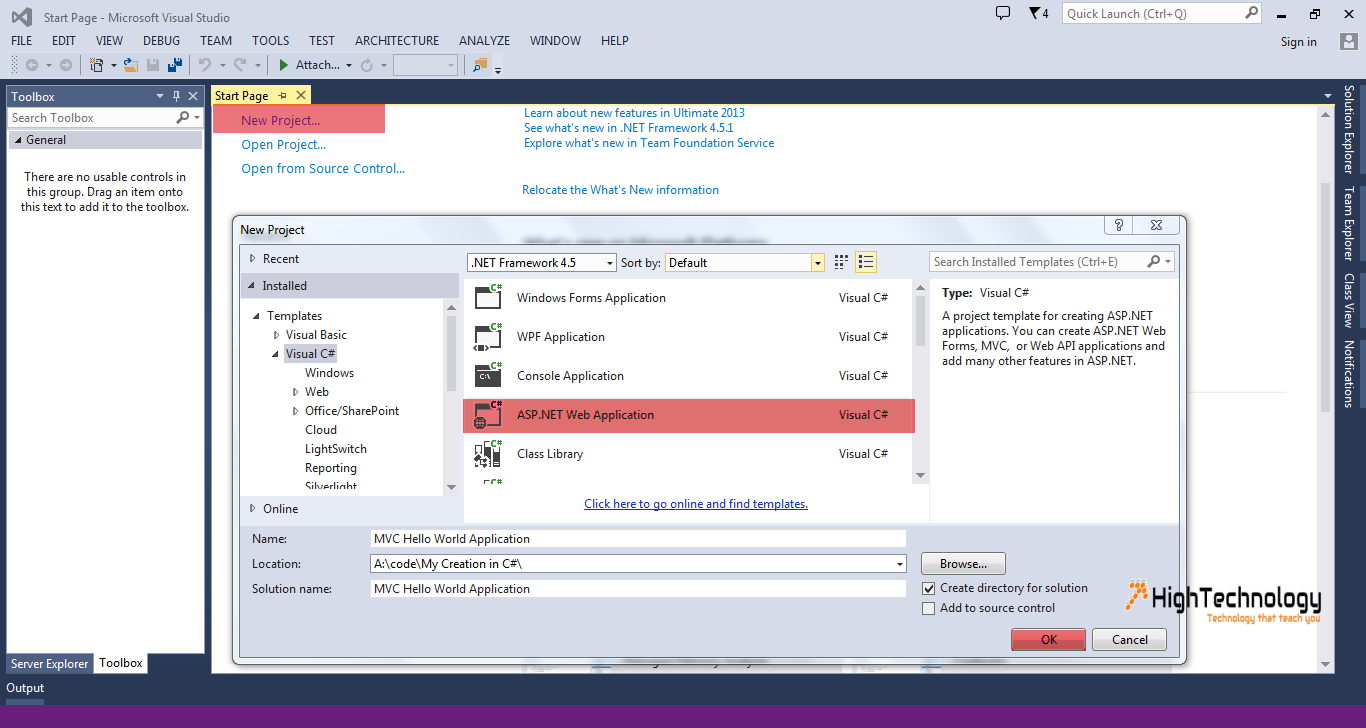Viewport: 1366px width, 728px height.
Task: Click the Save All toolbar icon
Action: 175,65
